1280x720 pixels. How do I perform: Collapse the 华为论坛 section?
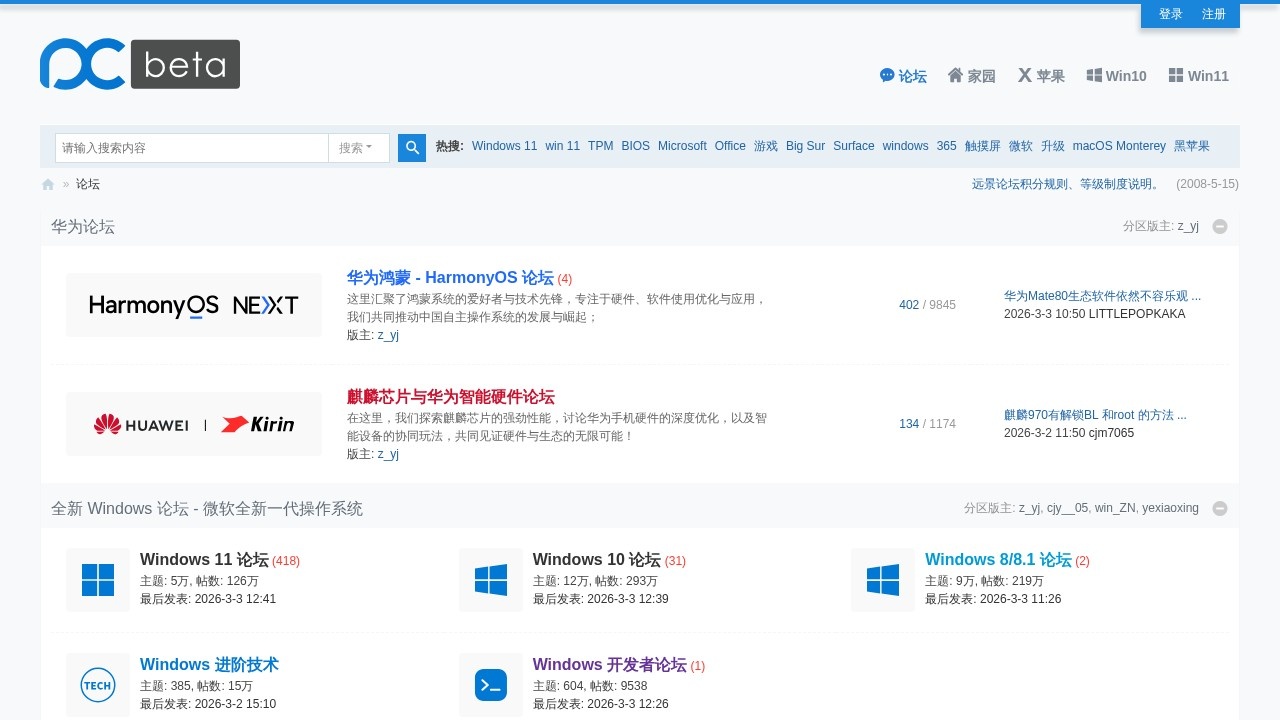tap(1220, 227)
